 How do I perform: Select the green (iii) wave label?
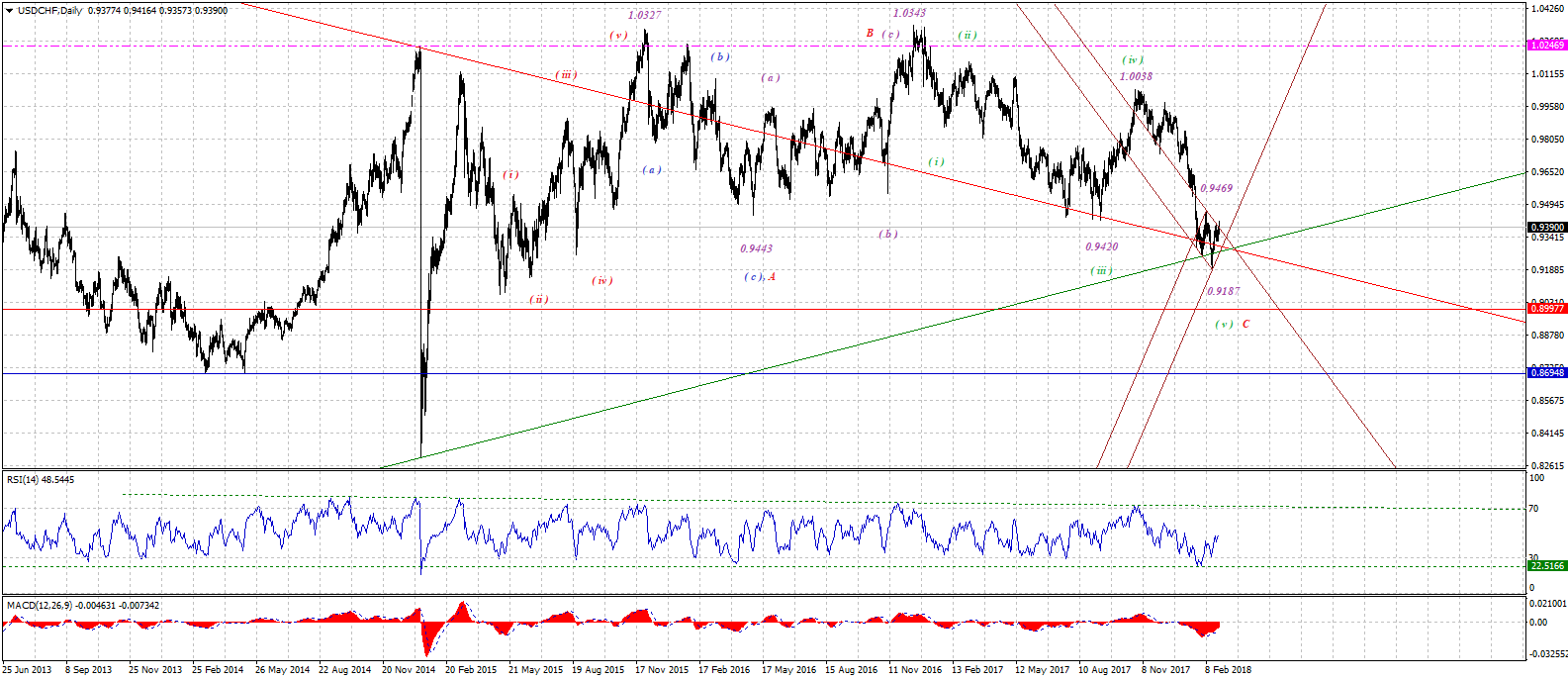coord(1101,271)
